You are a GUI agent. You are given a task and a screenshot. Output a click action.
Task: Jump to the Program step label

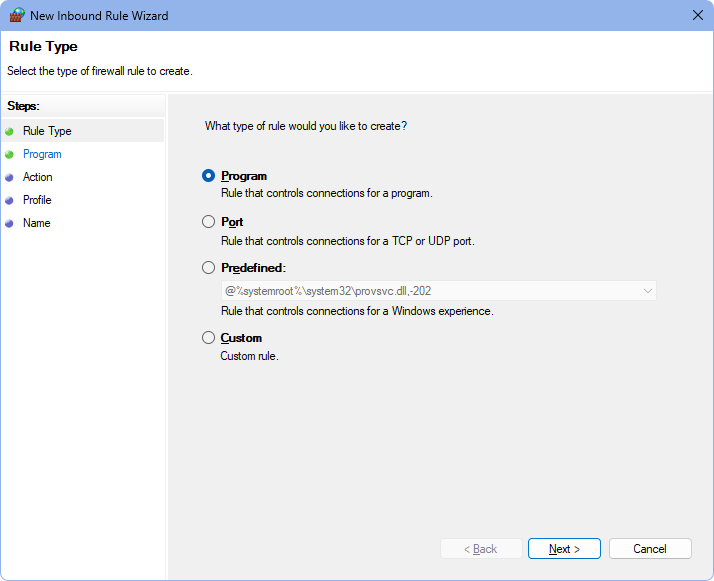pyautogui.click(x=42, y=154)
